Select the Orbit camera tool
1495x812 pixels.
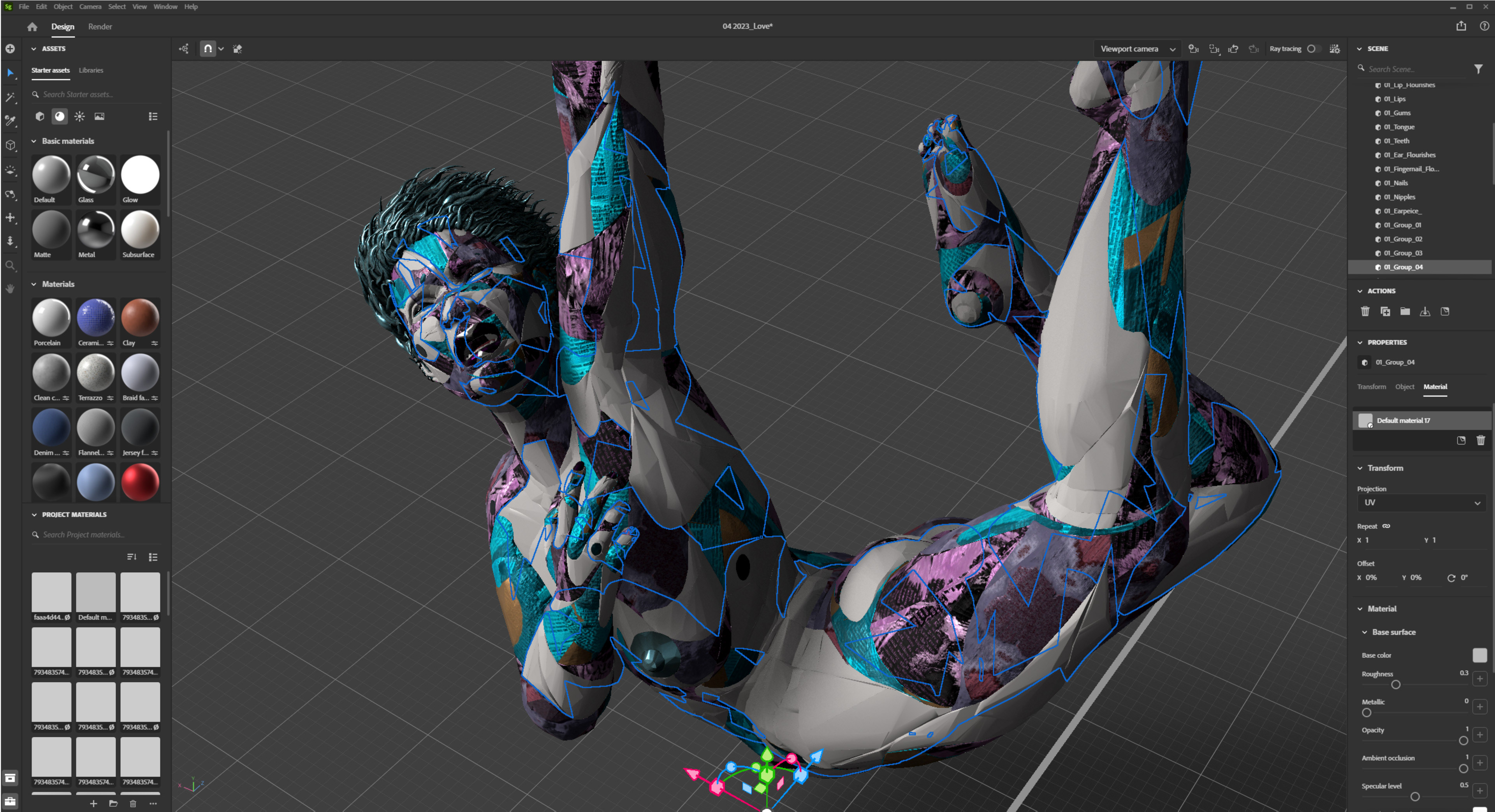[x=11, y=195]
